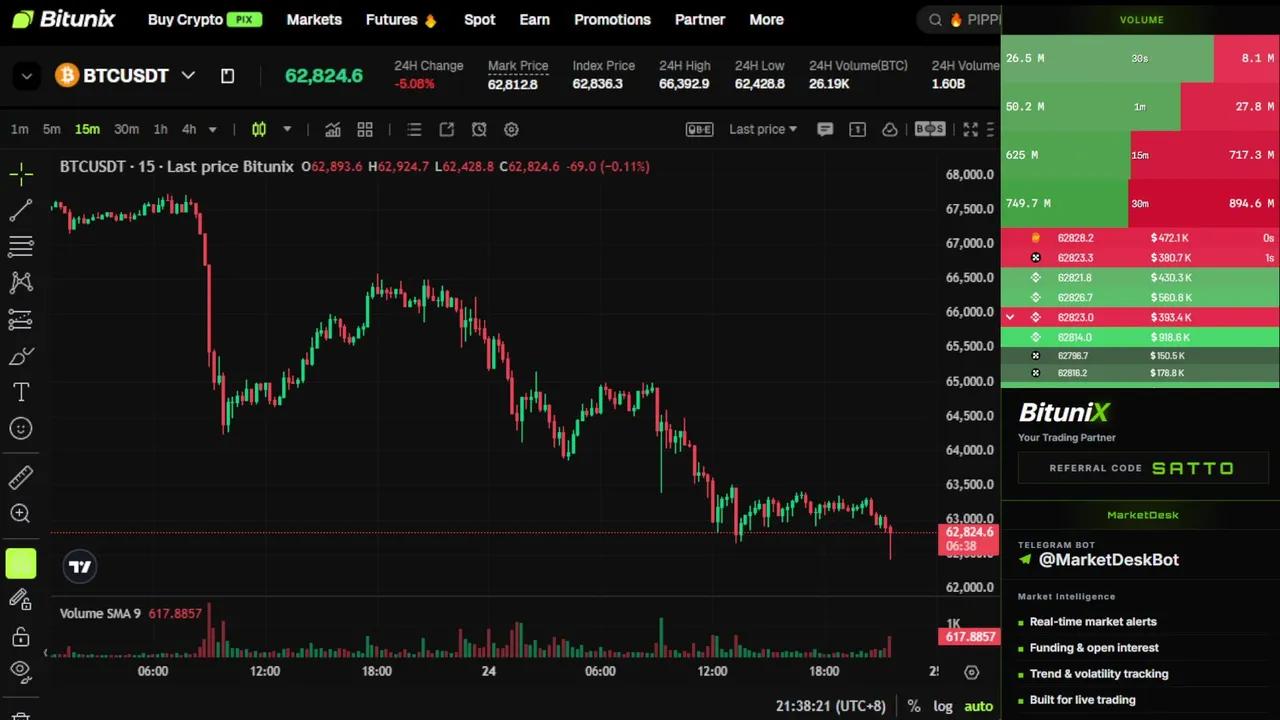Select the 1h timeframe
The image size is (1280, 720).
pyautogui.click(x=160, y=129)
